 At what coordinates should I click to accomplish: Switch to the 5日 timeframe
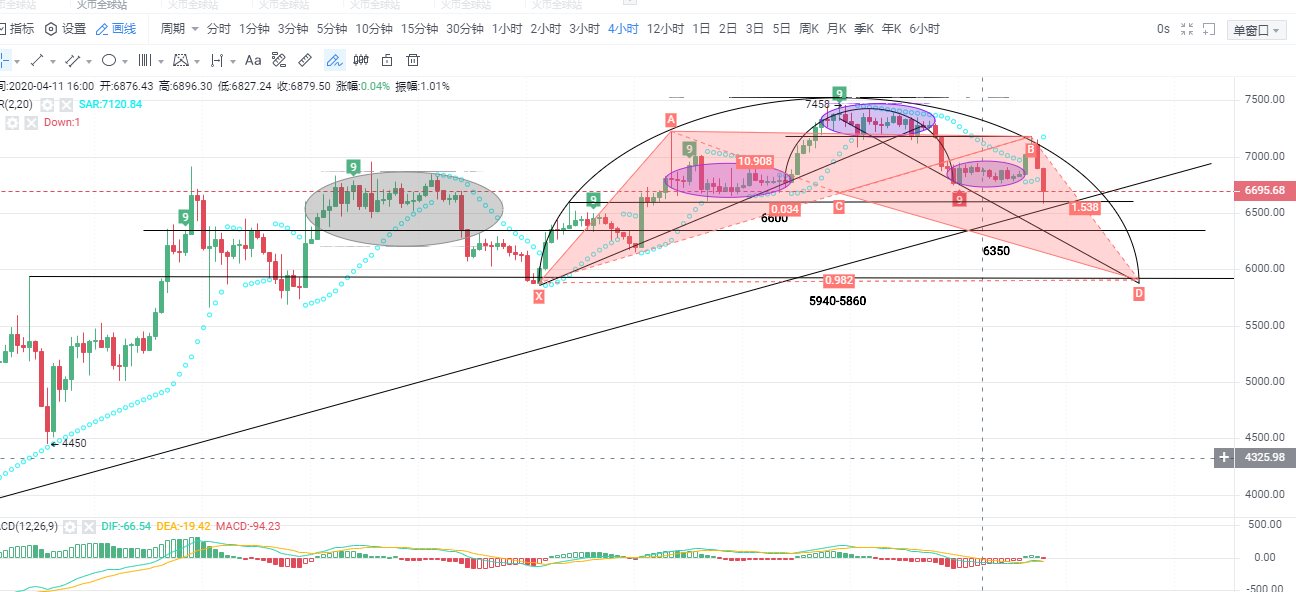(x=782, y=29)
